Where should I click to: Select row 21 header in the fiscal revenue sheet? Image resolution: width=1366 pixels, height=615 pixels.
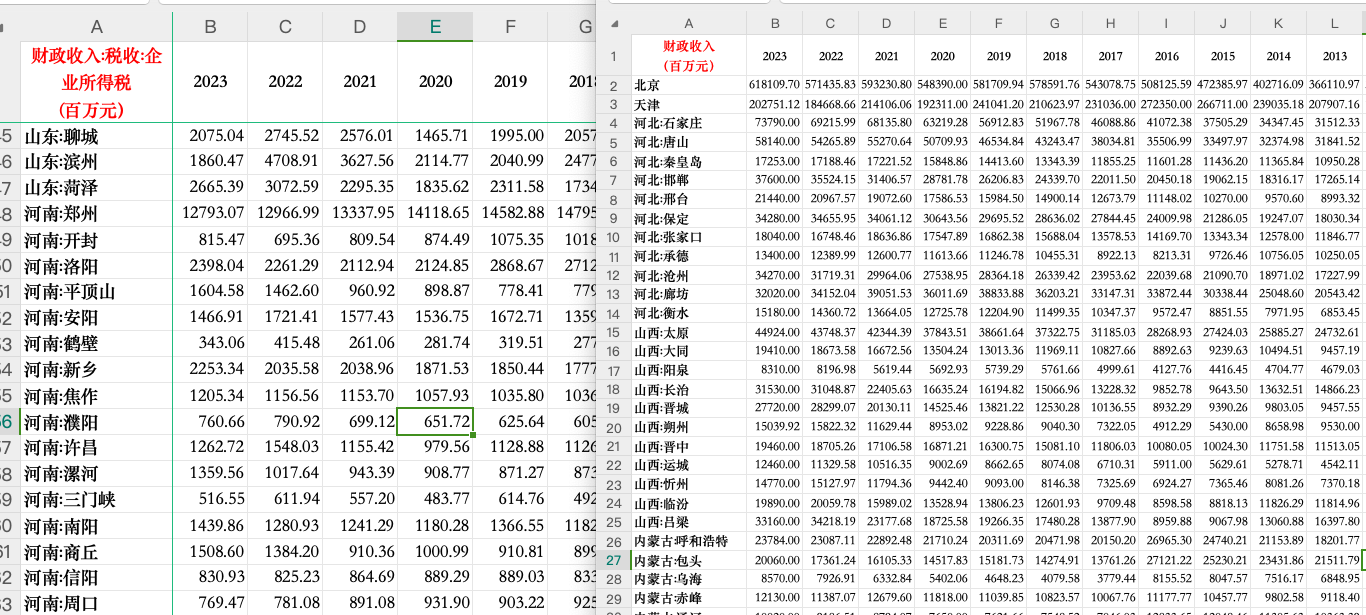(614, 447)
